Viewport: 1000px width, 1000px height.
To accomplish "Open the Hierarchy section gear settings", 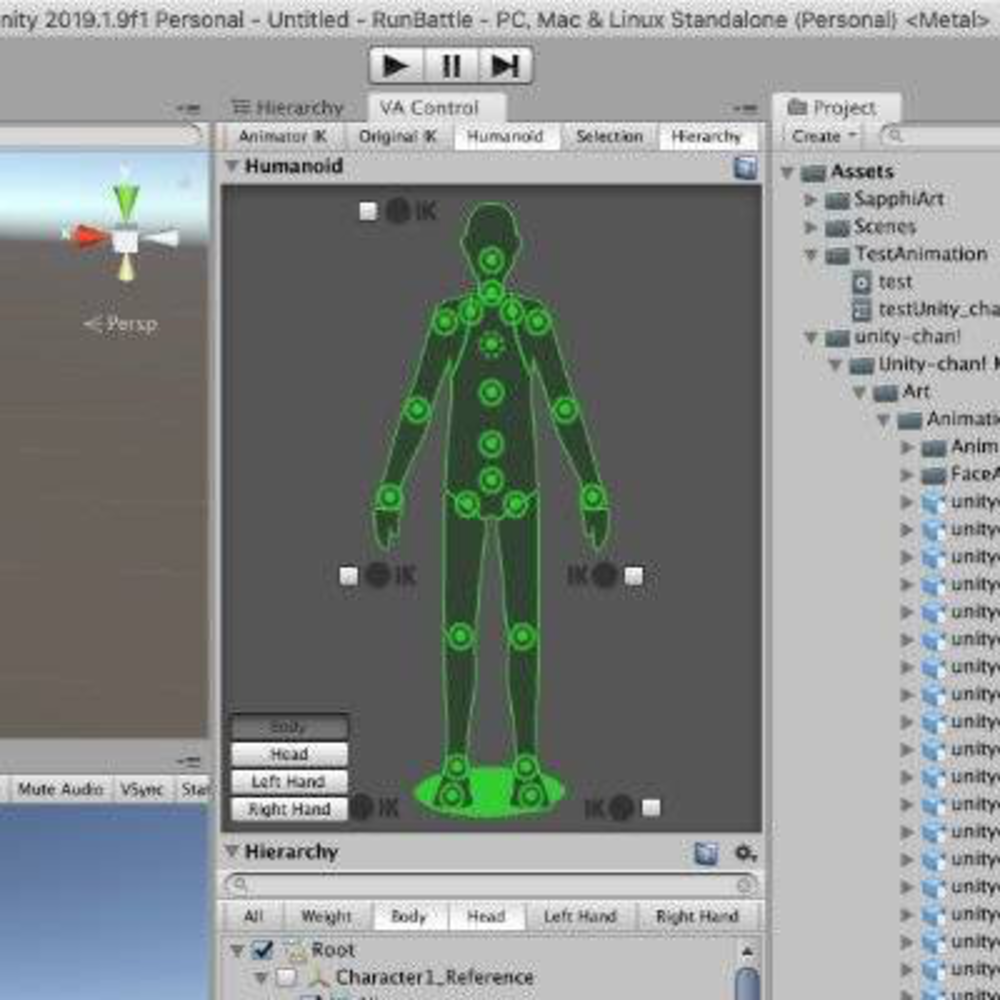I will [745, 852].
